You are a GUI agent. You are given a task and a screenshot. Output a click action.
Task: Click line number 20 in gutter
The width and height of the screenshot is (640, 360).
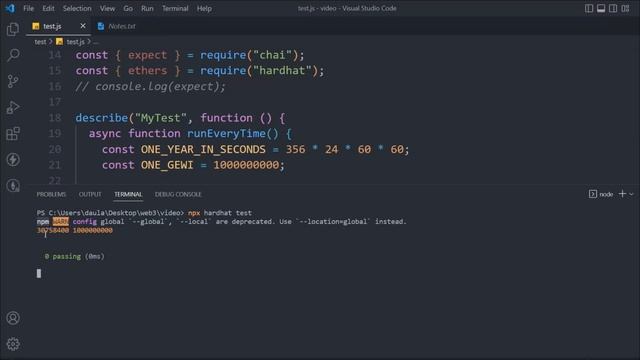[x=55, y=149]
